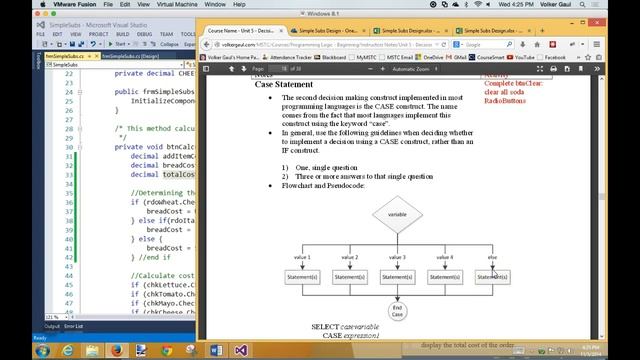Open Chrome from Windows taskbar

166,351
